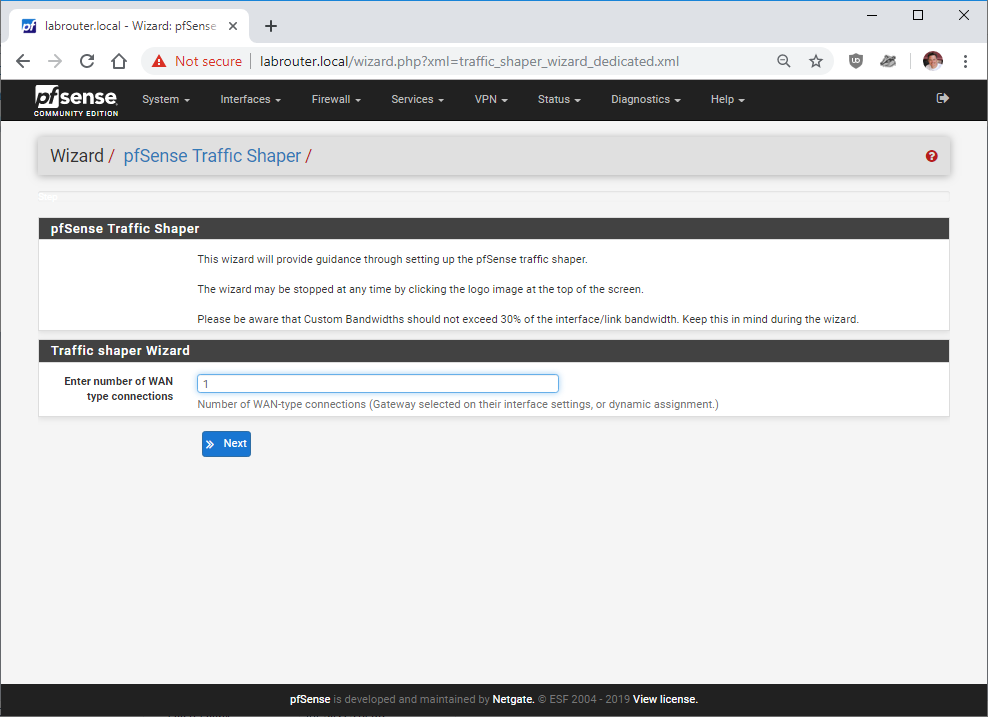Go back with the browser back arrow
Image resolution: width=988 pixels, height=717 pixels.
23,61
